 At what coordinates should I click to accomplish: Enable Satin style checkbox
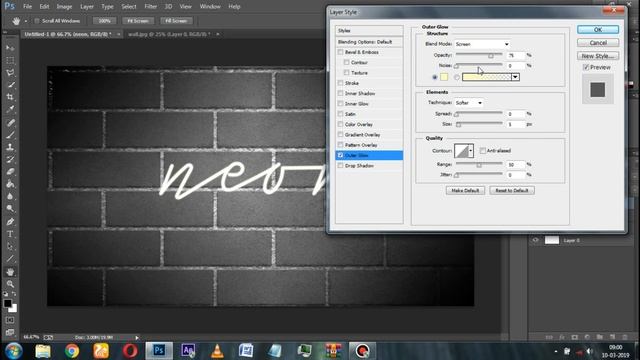[340, 114]
